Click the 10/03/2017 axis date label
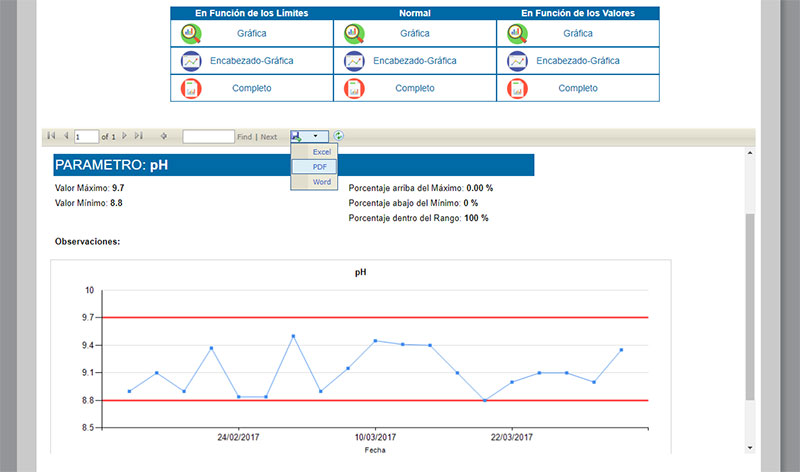This screenshot has width=800, height=472. pos(376,437)
